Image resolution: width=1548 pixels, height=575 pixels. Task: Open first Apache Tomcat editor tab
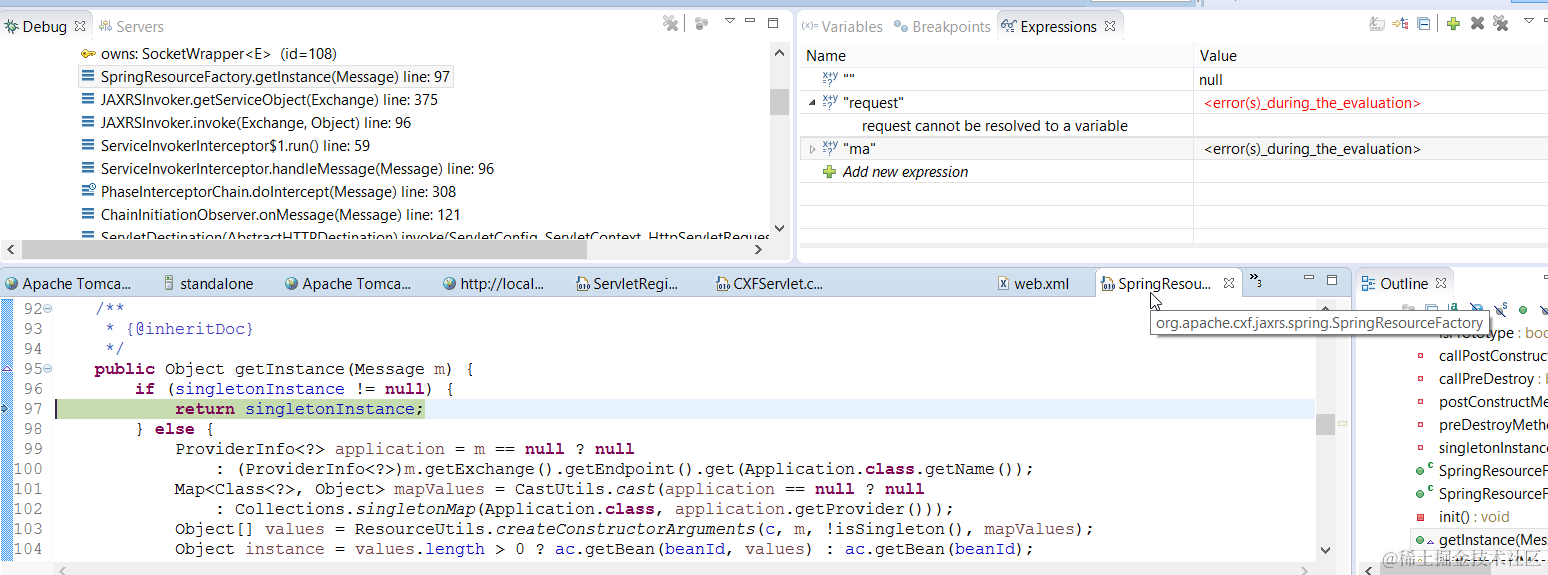68,284
